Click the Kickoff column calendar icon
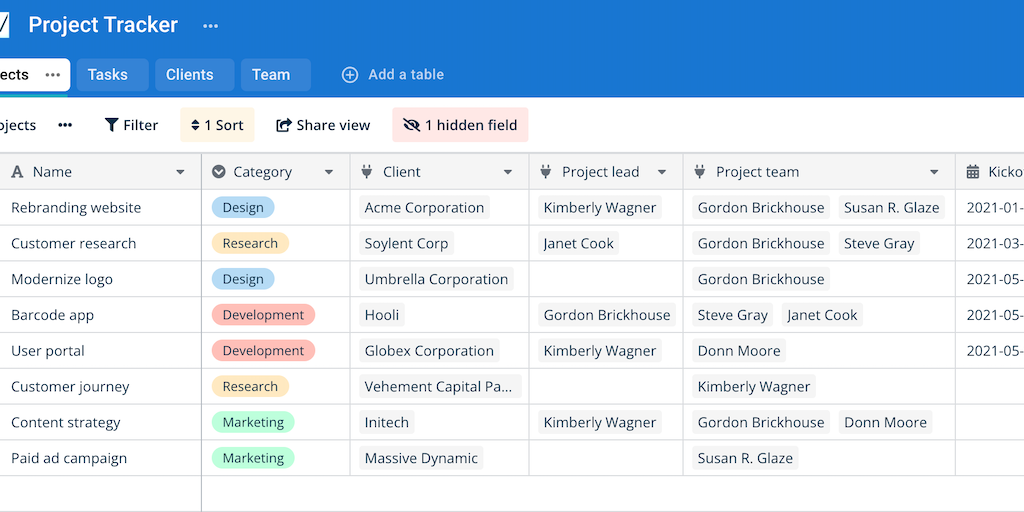The image size is (1024, 512). point(972,172)
